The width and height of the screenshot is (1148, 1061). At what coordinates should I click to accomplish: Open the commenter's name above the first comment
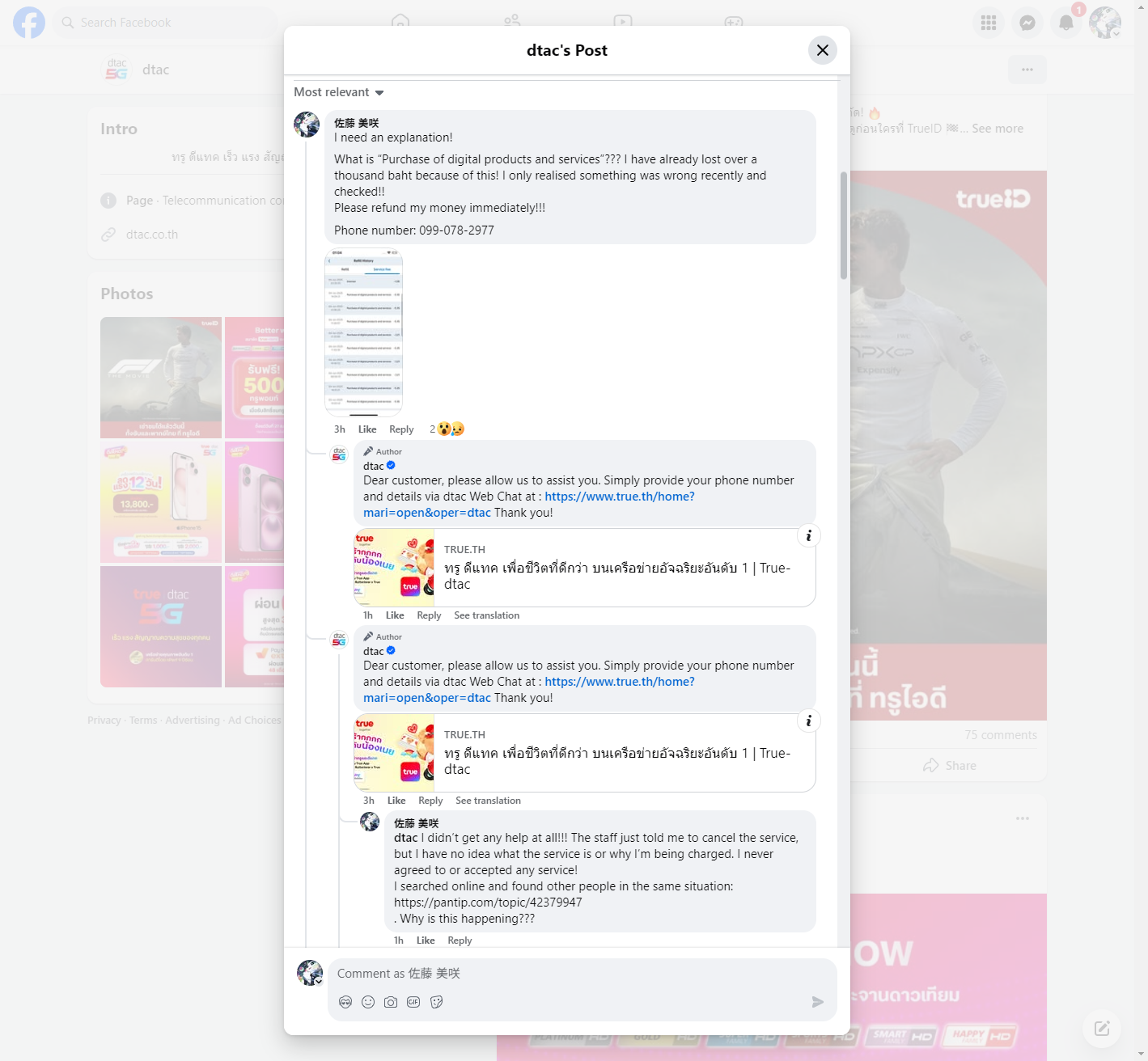coord(356,123)
